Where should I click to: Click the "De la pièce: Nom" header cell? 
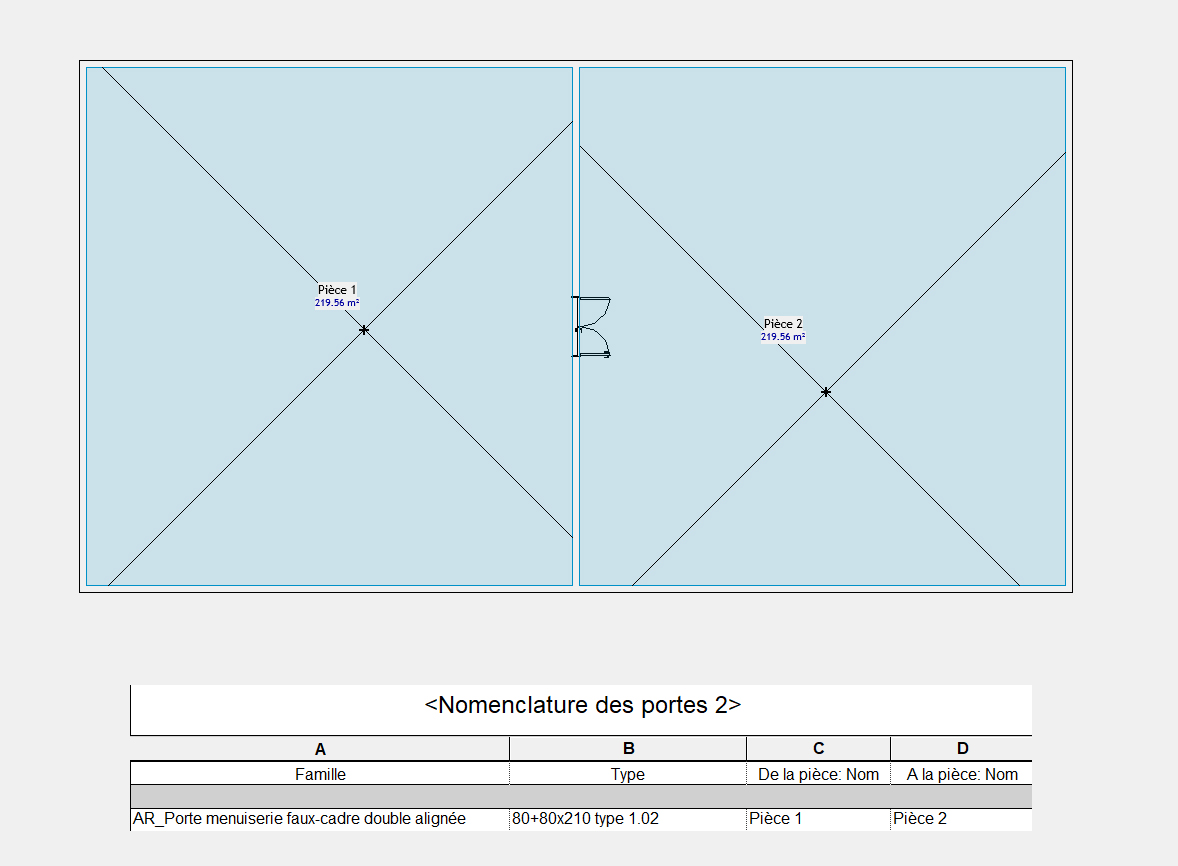(x=818, y=774)
